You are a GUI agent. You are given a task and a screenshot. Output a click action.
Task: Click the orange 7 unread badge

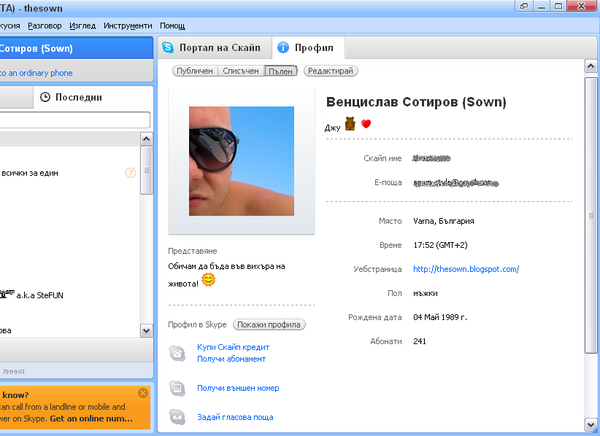[x=130, y=173]
